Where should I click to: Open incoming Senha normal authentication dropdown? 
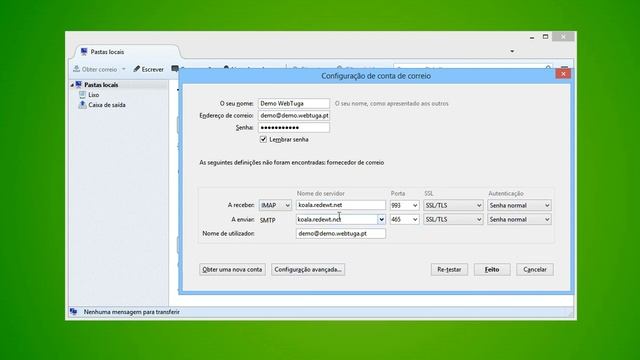pyautogui.click(x=519, y=205)
